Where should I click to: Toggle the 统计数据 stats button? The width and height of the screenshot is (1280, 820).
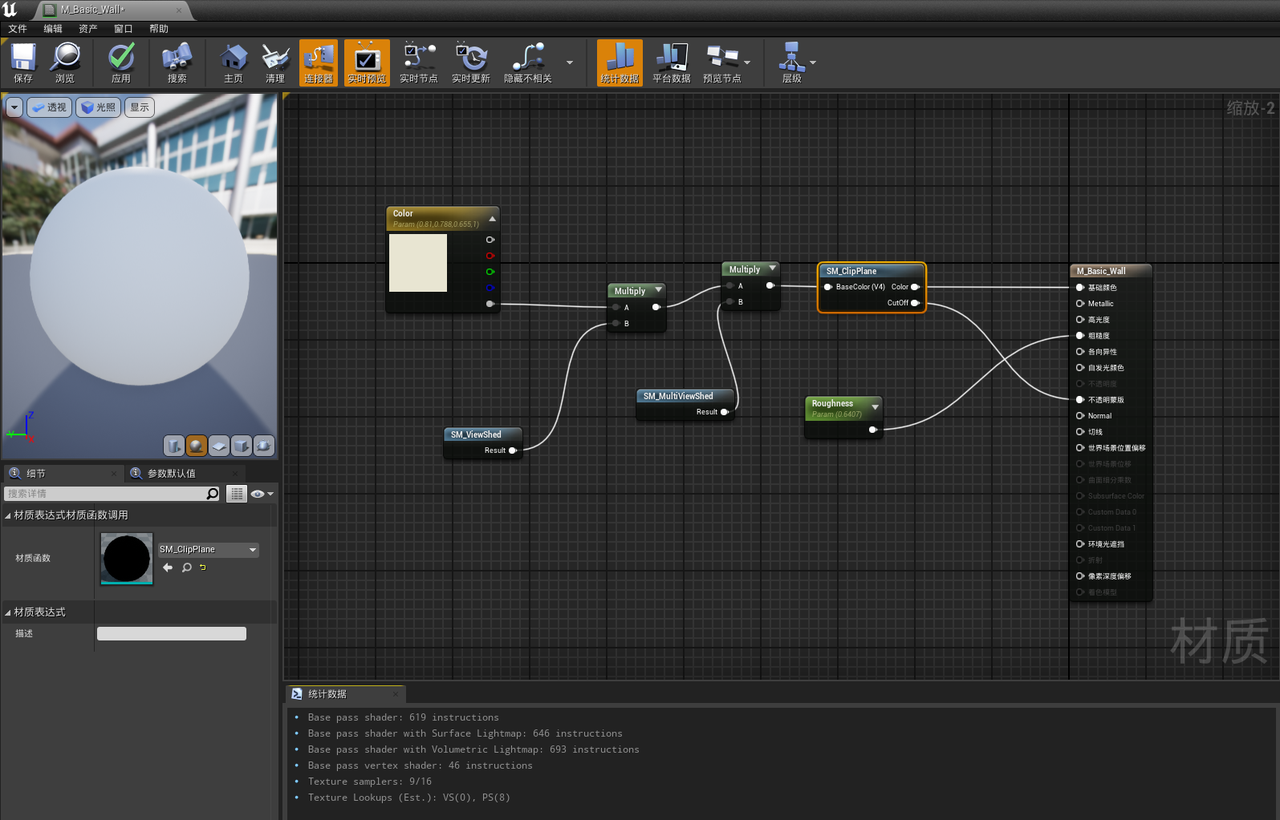(619, 62)
